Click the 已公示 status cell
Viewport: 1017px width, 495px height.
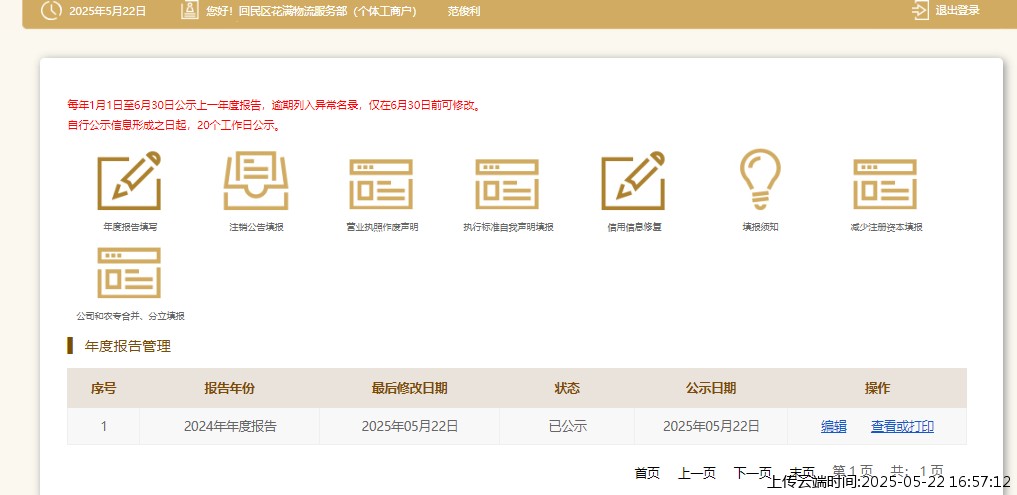[567, 426]
